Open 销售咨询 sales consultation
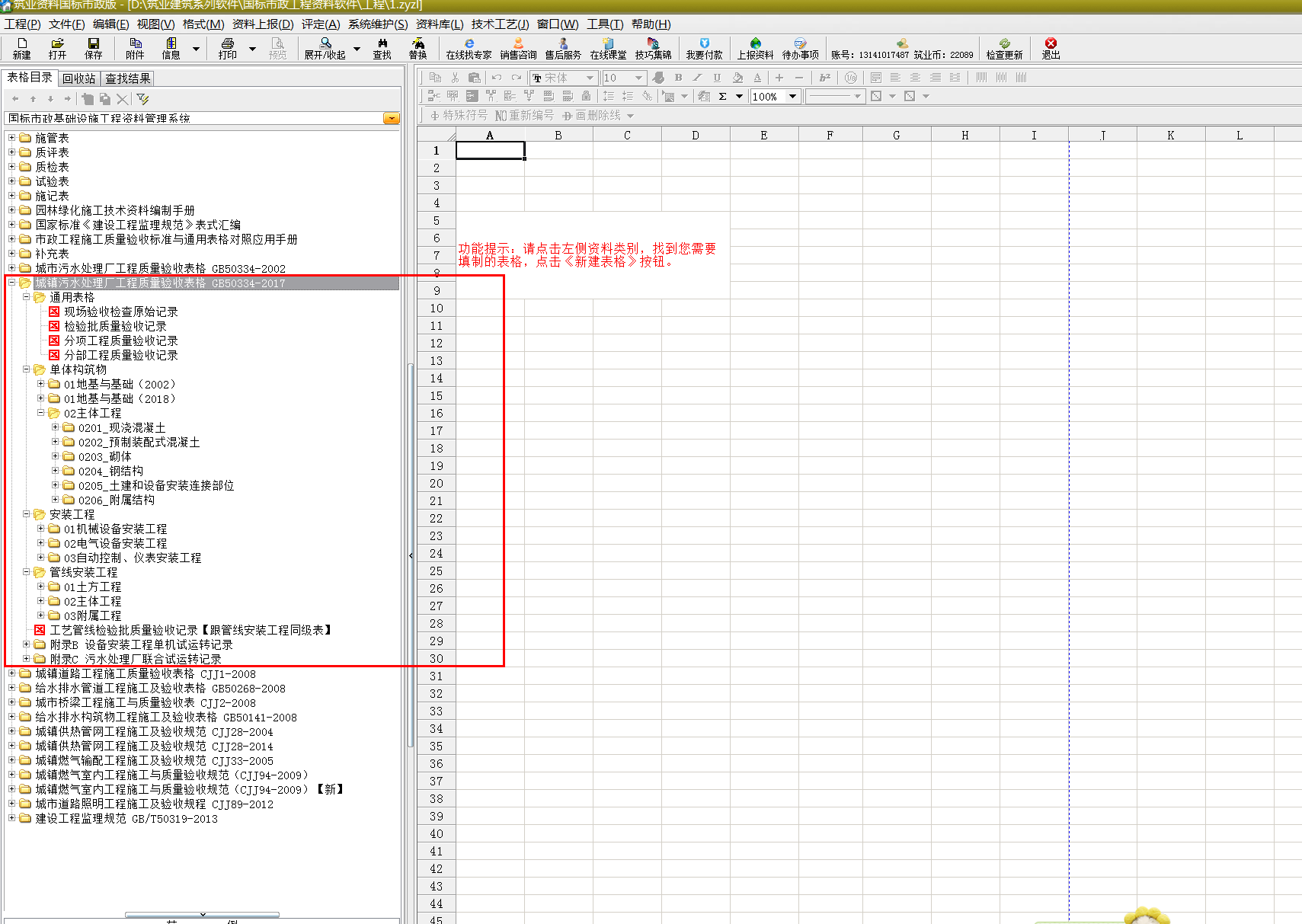The height and width of the screenshot is (924, 1302). (x=518, y=48)
